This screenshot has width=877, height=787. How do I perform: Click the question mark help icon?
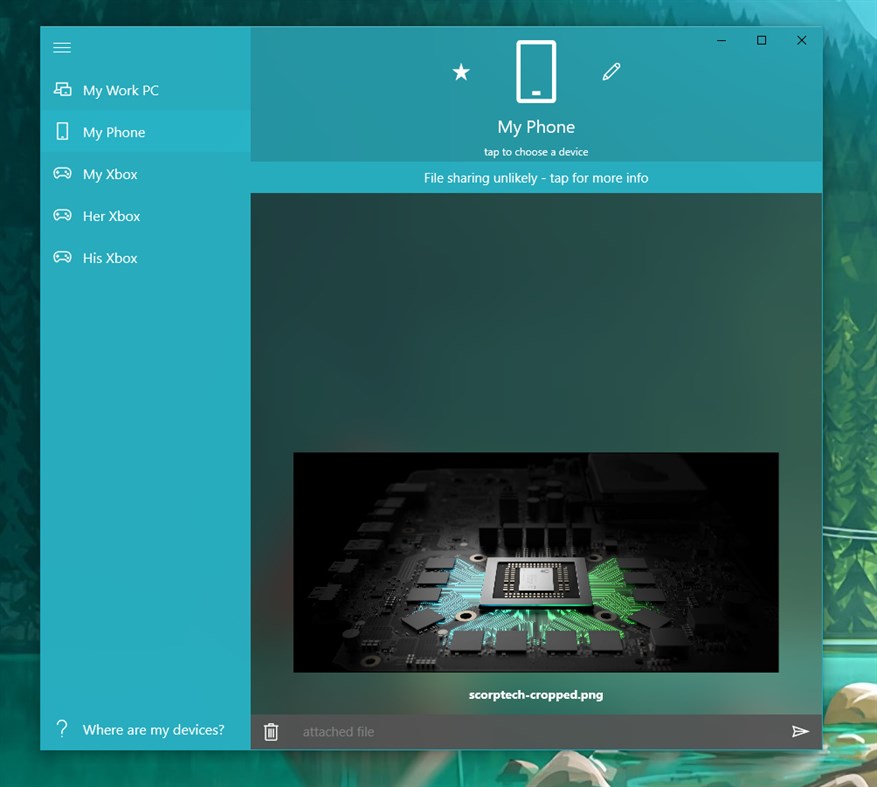pos(62,729)
